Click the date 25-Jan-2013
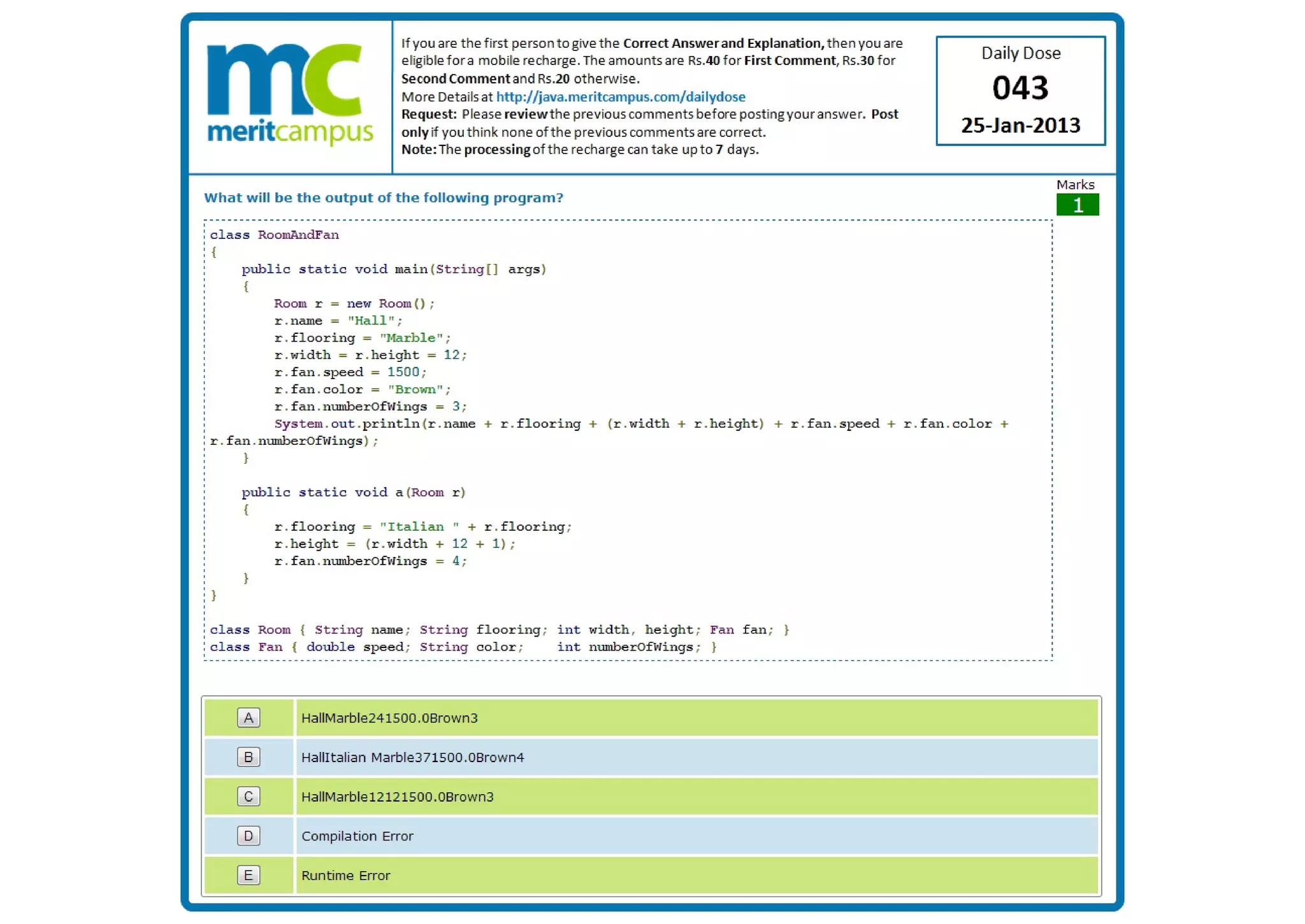Image resolution: width=1305 pixels, height=924 pixels. (1020, 126)
